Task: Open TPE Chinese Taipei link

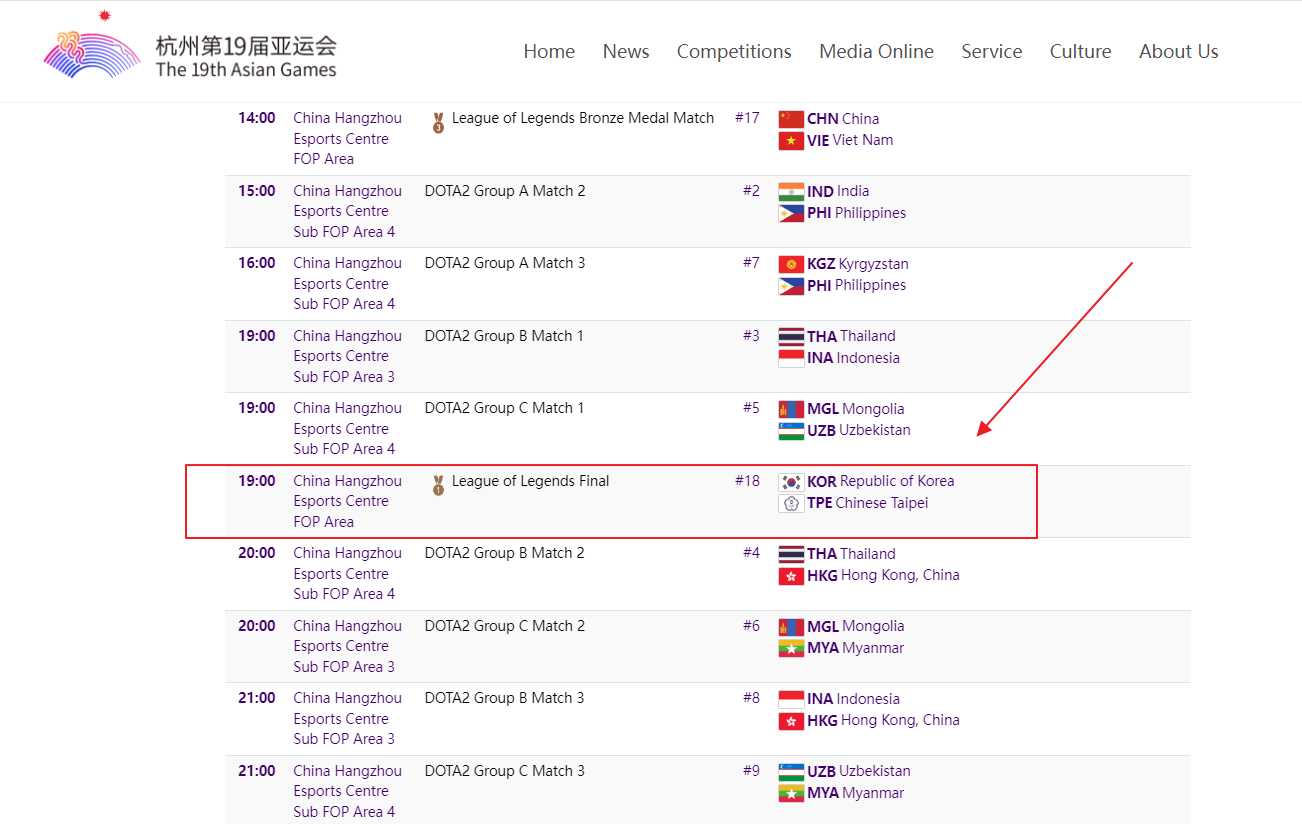Action: click(x=868, y=503)
